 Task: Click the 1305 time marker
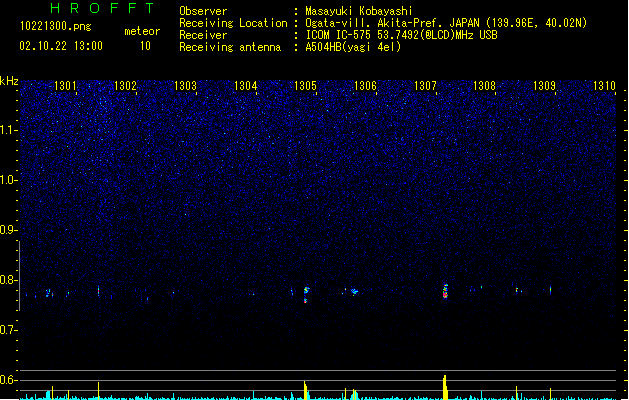(305, 86)
